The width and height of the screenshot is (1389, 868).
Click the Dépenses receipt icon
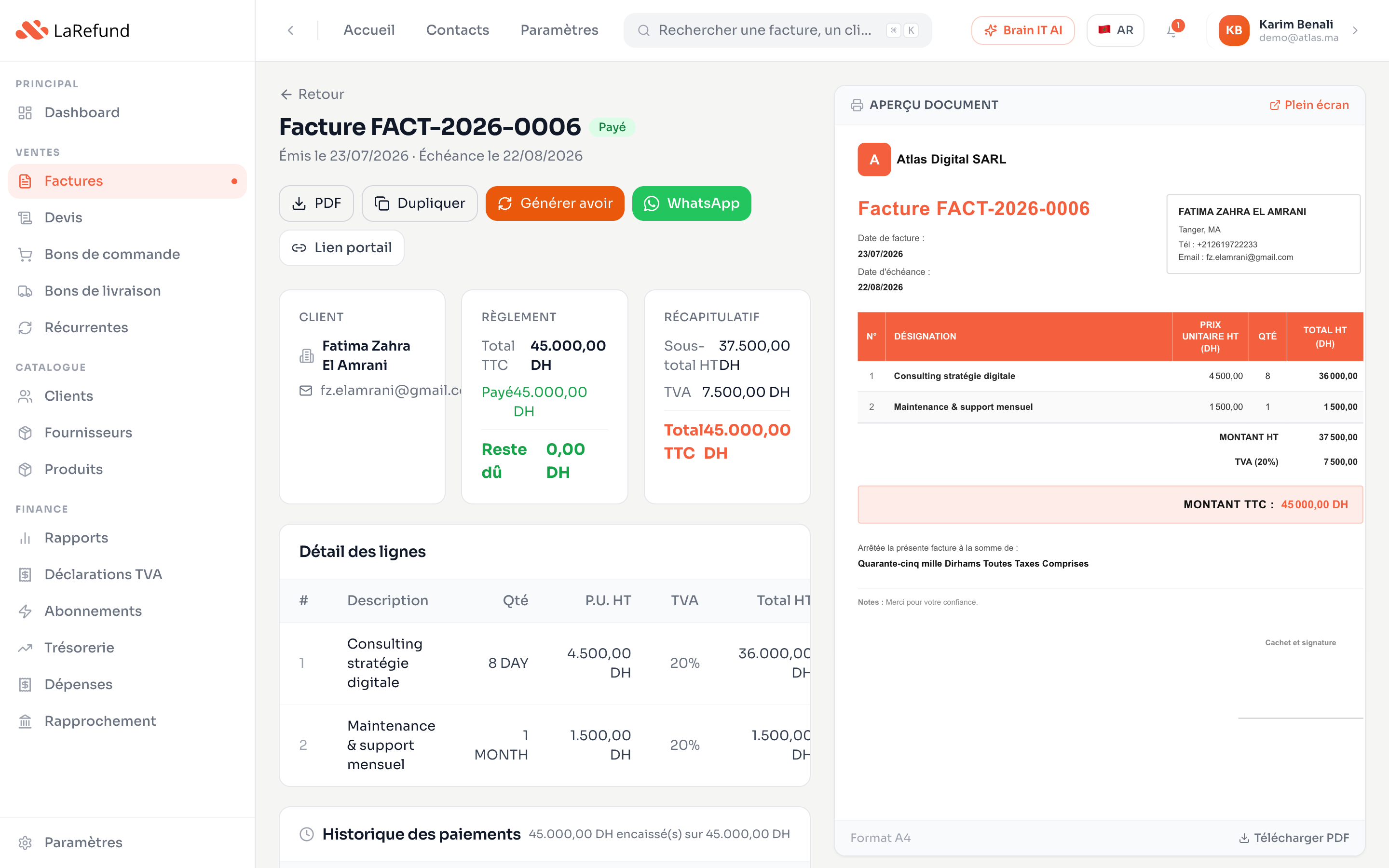point(25,684)
